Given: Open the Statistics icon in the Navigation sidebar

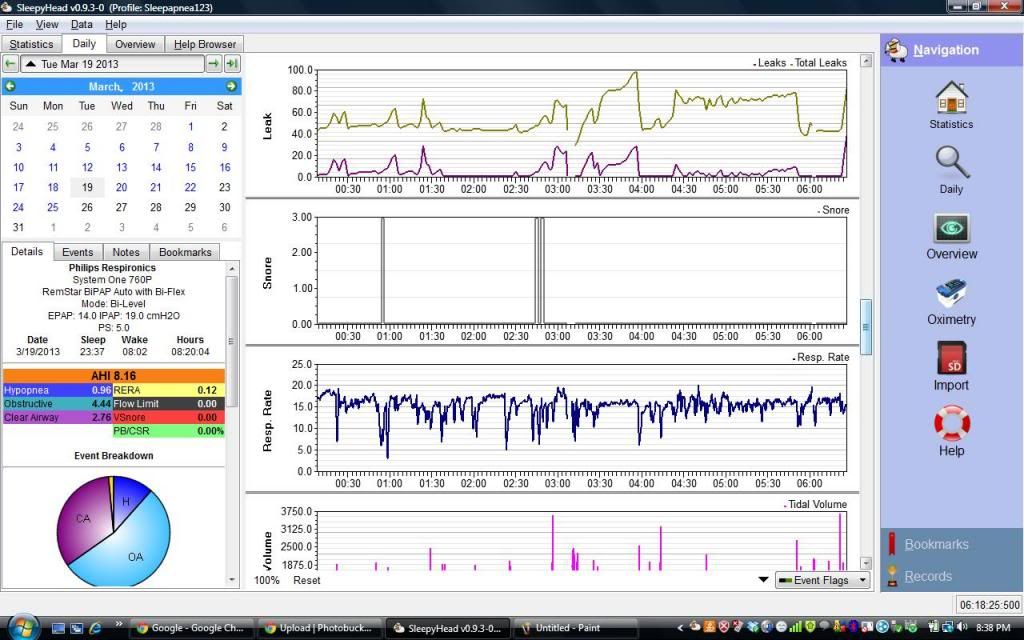Looking at the screenshot, I should 951,105.
